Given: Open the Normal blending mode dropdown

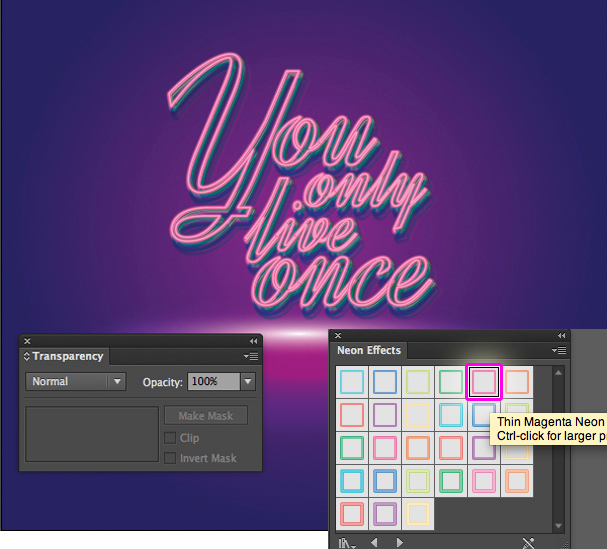Looking at the screenshot, I should pyautogui.click(x=75, y=381).
